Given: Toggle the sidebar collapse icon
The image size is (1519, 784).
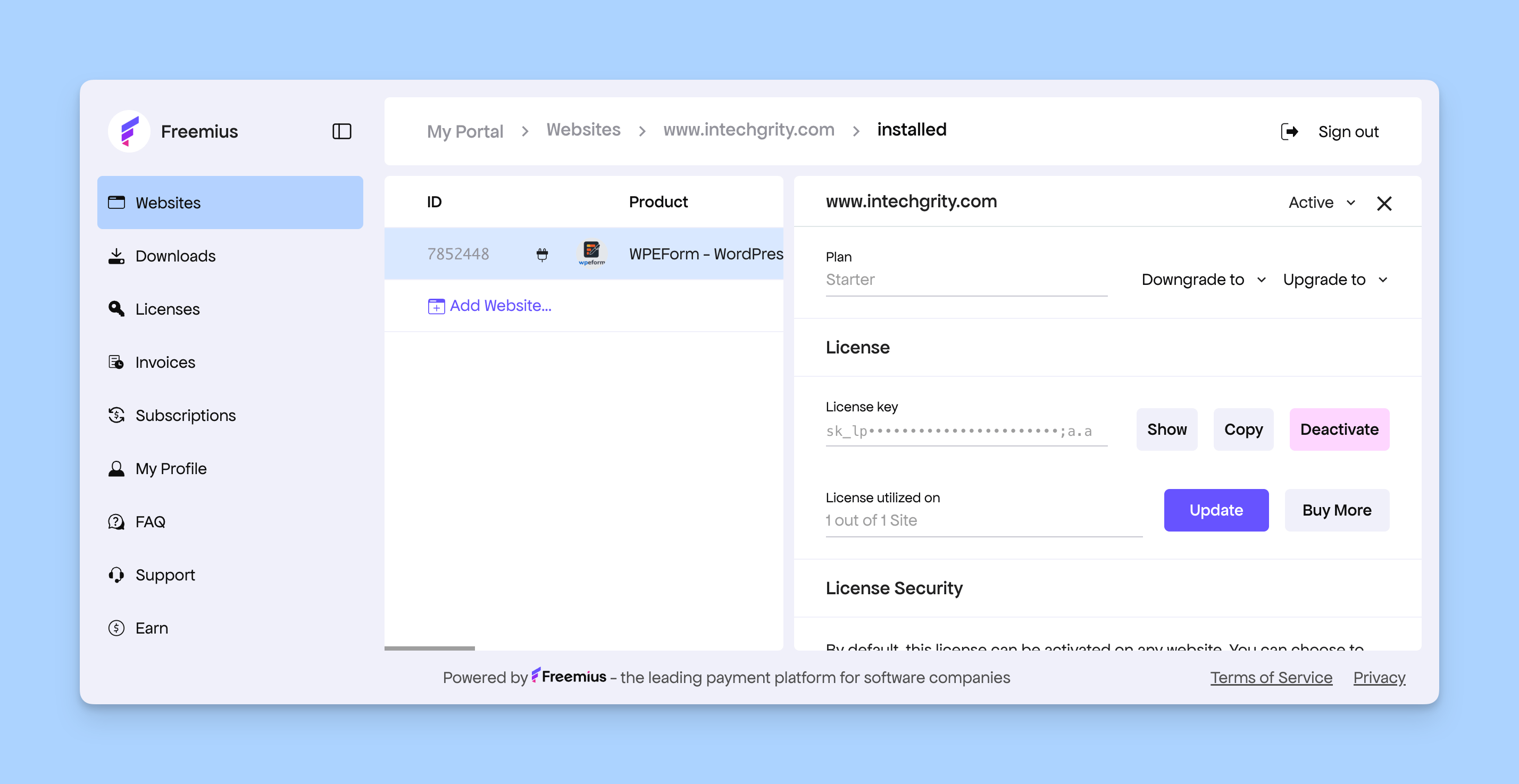Looking at the screenshot, I should (x=341, y=131).
